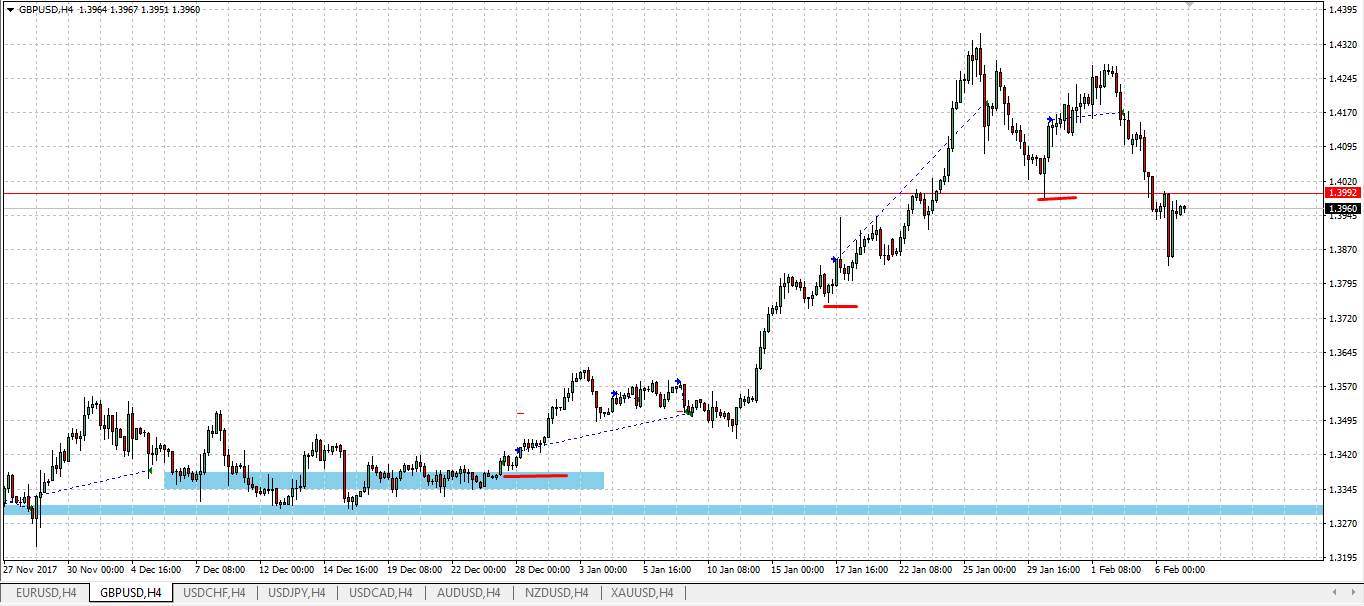Click the 1.3870 price scale label
Viewport: 1364px width, 606px height.
[x=1344, y=249]
